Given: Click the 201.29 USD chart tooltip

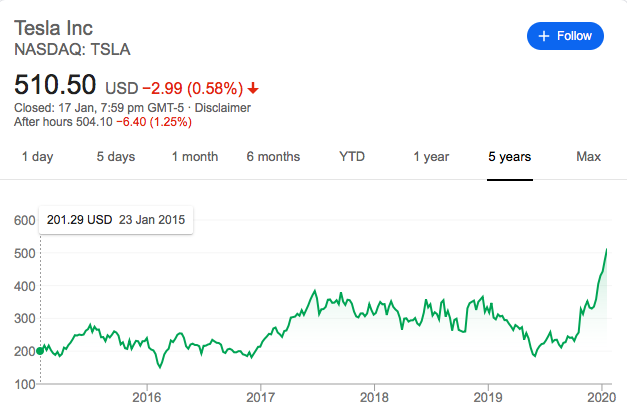Looking at the screenshot, I should click(116, 219).
